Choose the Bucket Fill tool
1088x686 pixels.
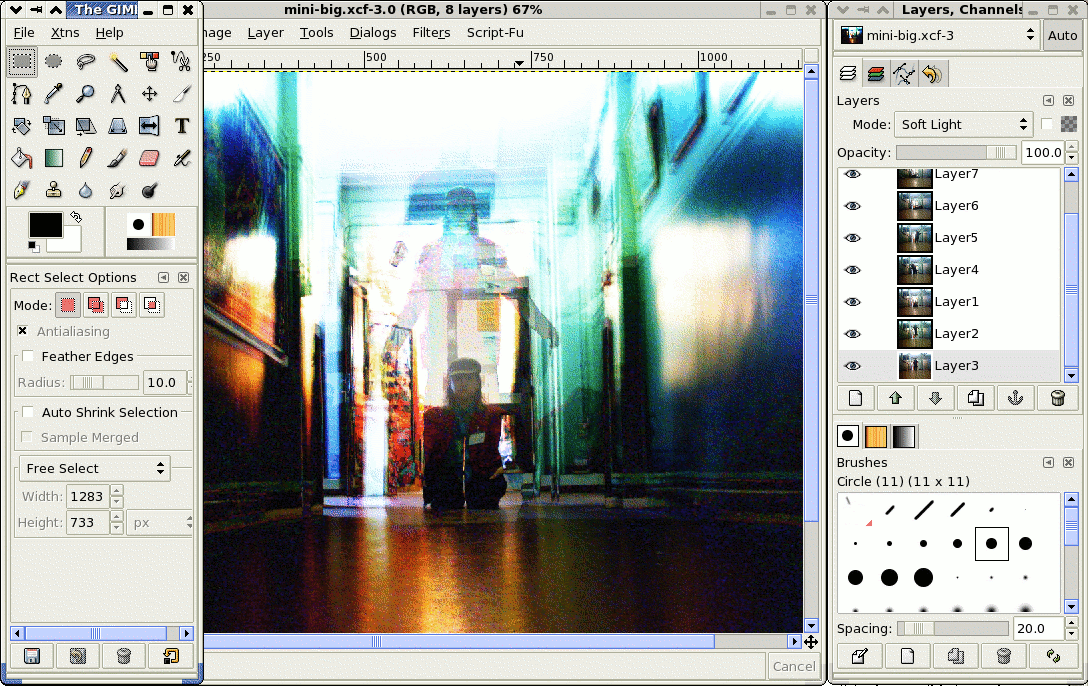point(21,158)
